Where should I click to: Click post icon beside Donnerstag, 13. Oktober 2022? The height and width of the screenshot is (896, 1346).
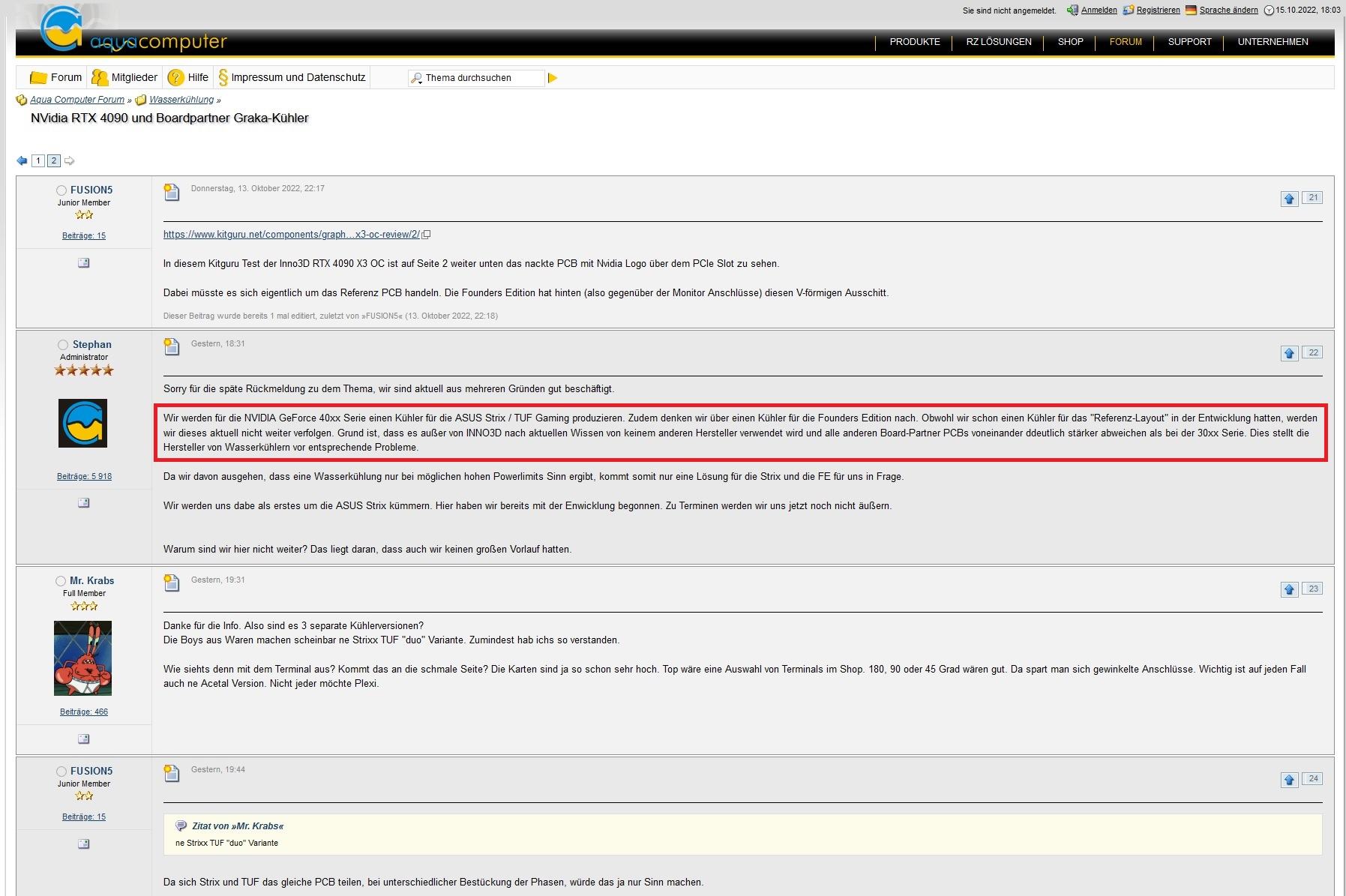pyautogui.click(x=172, y=192)
